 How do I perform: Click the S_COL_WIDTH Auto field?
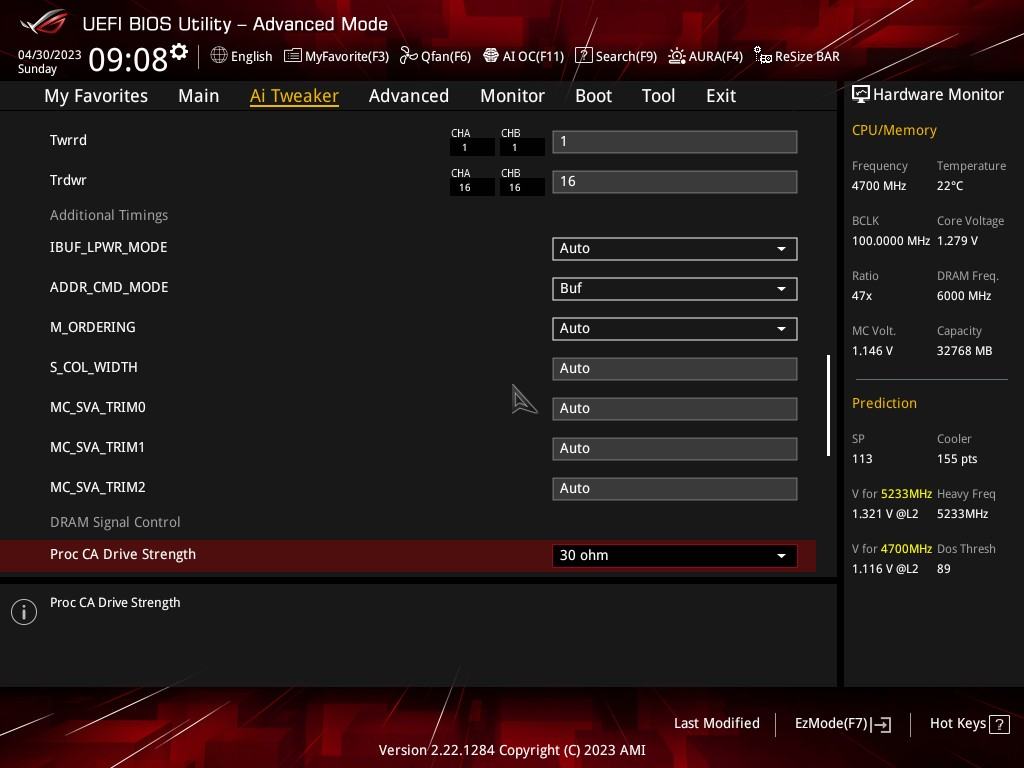(675, 368)
